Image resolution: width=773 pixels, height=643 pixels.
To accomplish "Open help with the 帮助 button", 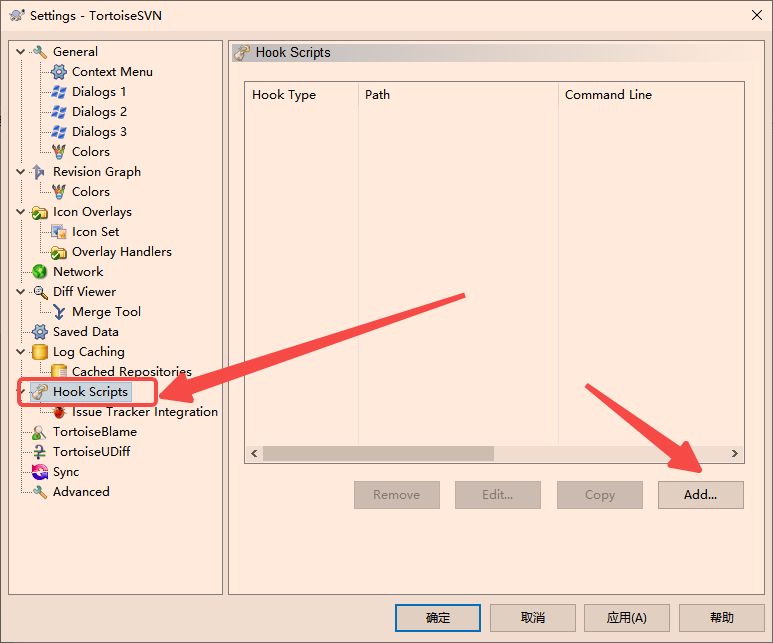I will pyautogui.click(x=722, y=618).
